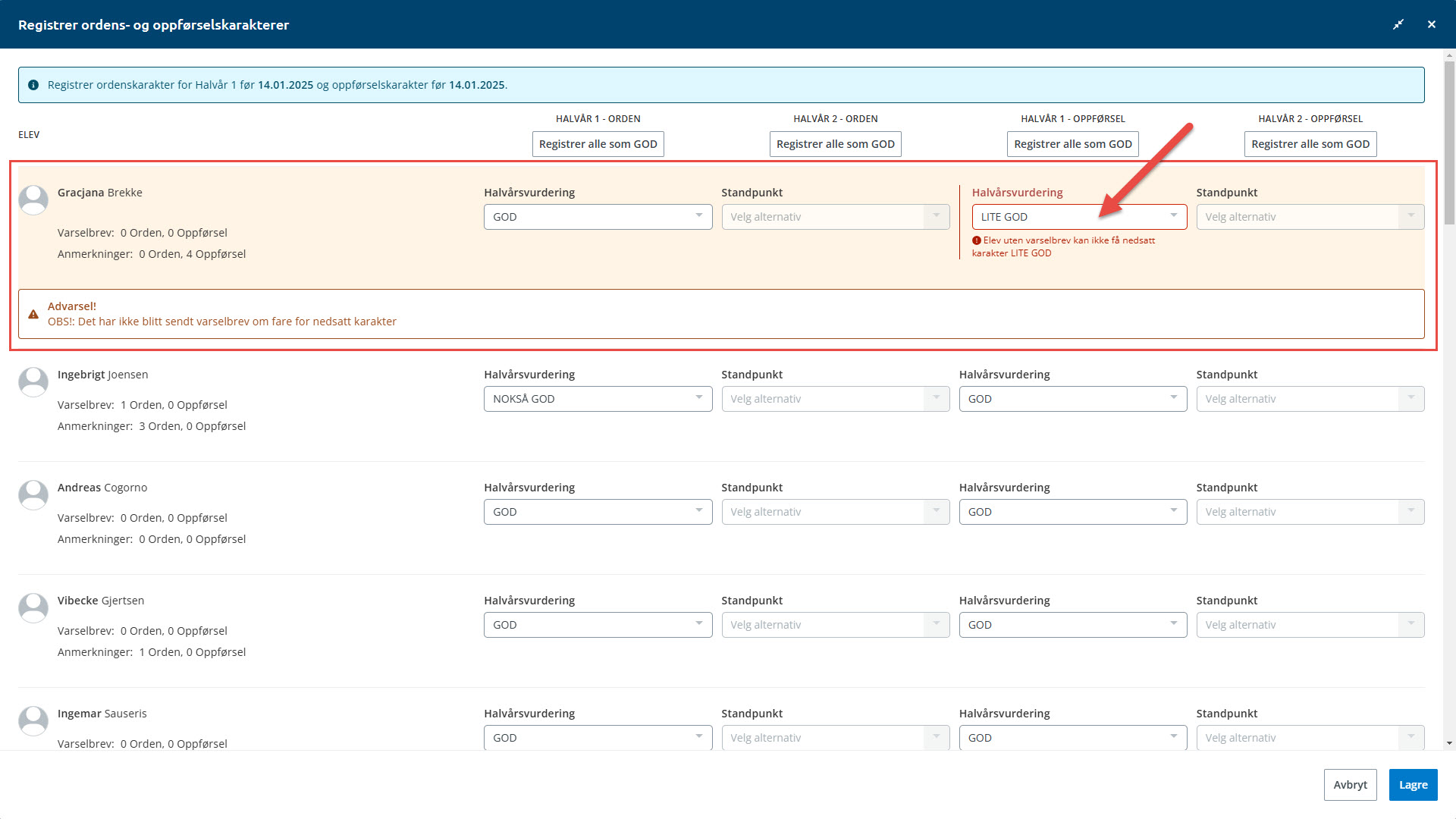
Task: Close the dialog with the X icon
Action: 1432,24
